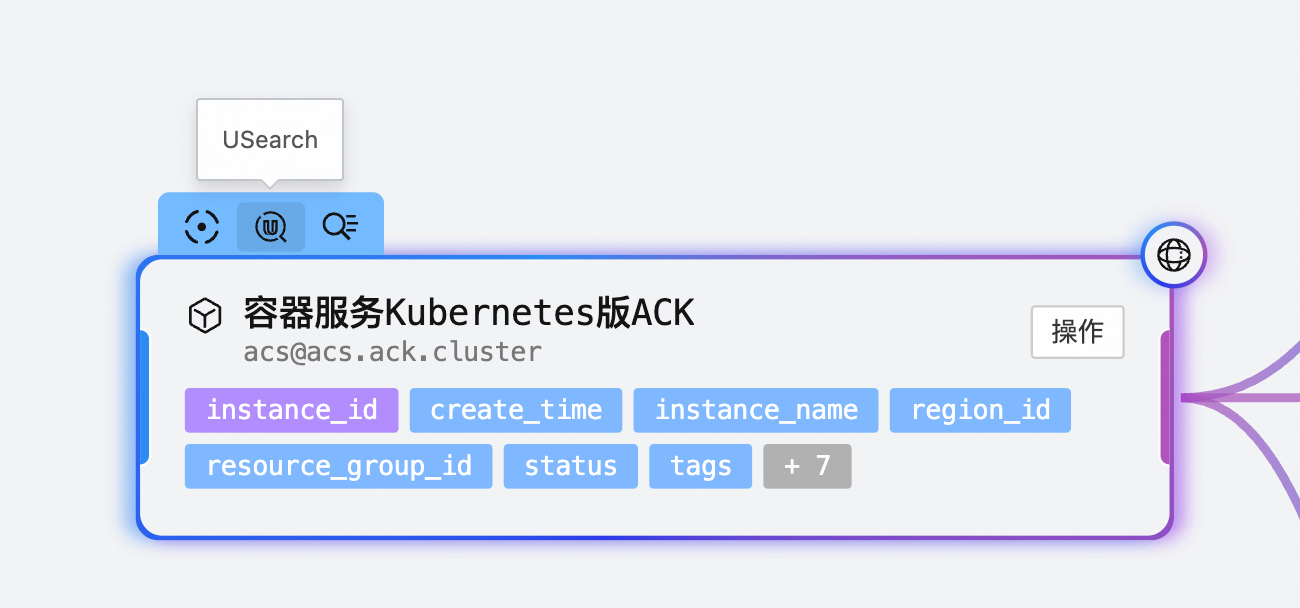Screen dimensions: 1300x608
Task: Click the search list icon in the toolbar
Action: [340, 227]
